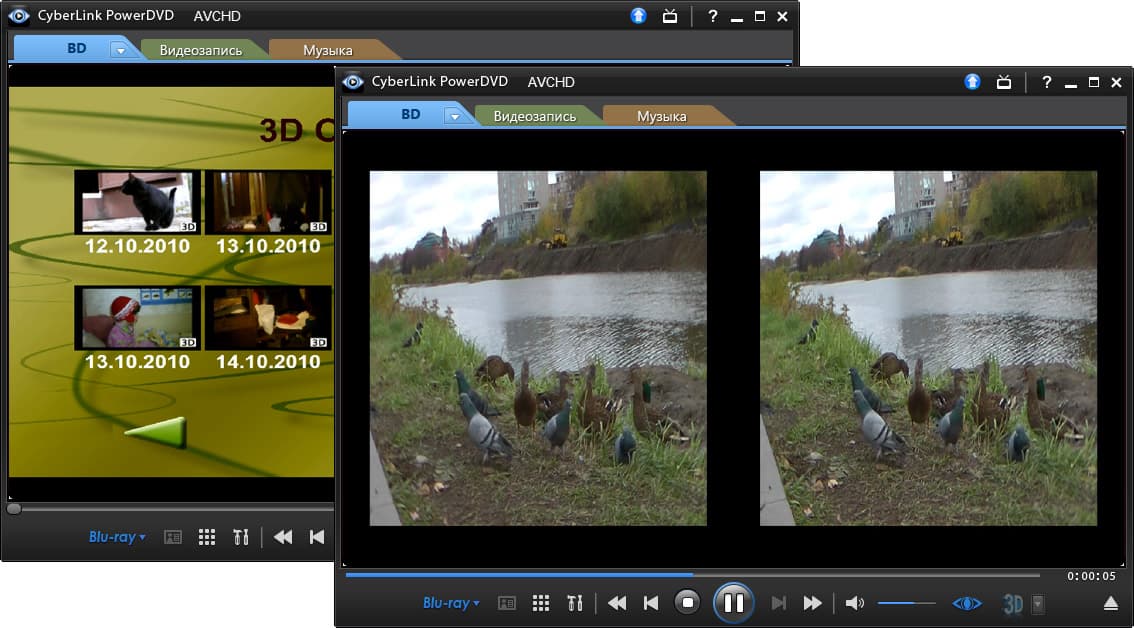Viewport: 1134px width, 628px height.
Task: Jump to previous chapter in back window
Action: coord(317,537)
